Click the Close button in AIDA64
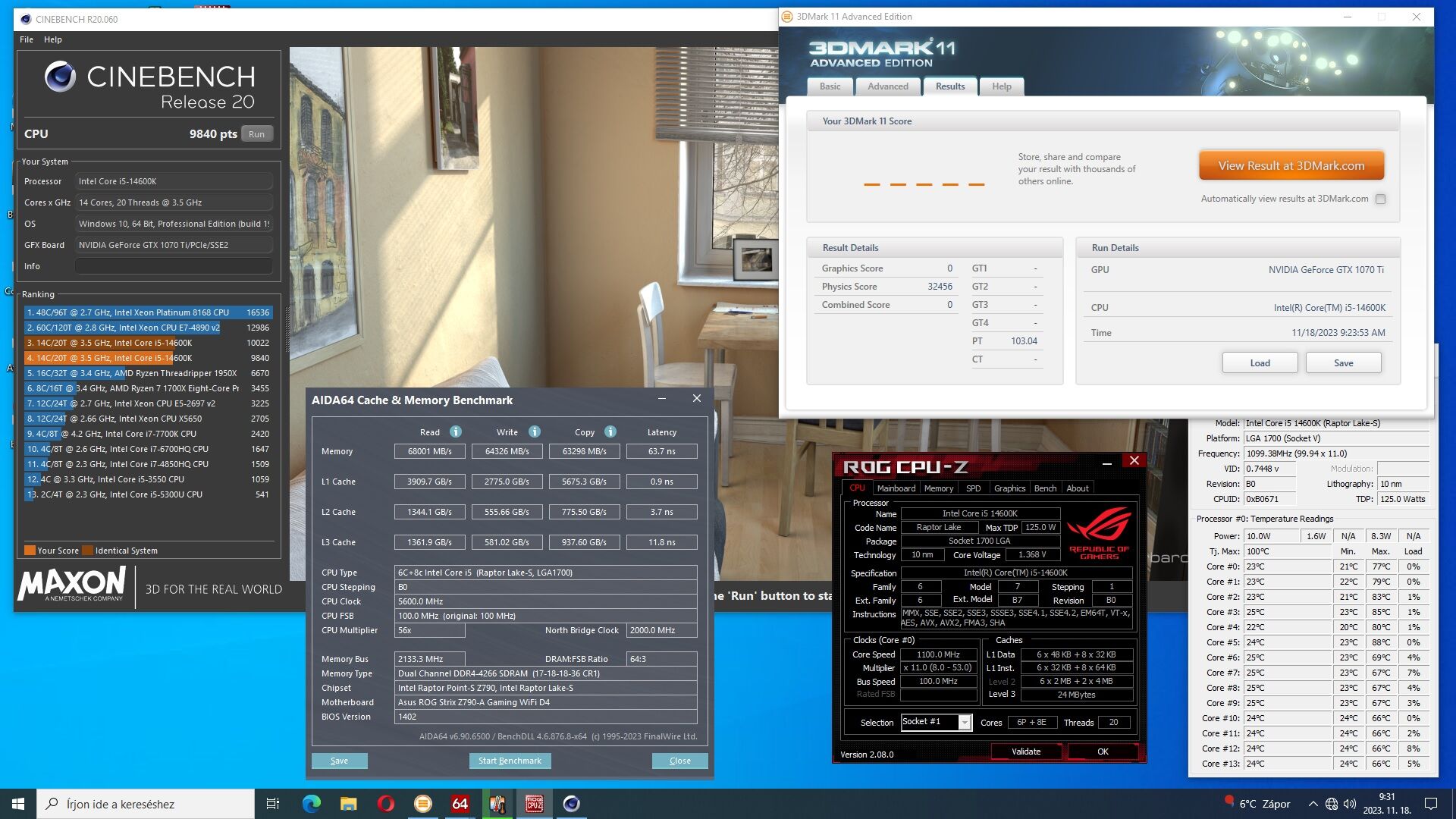 coord(679,761)
